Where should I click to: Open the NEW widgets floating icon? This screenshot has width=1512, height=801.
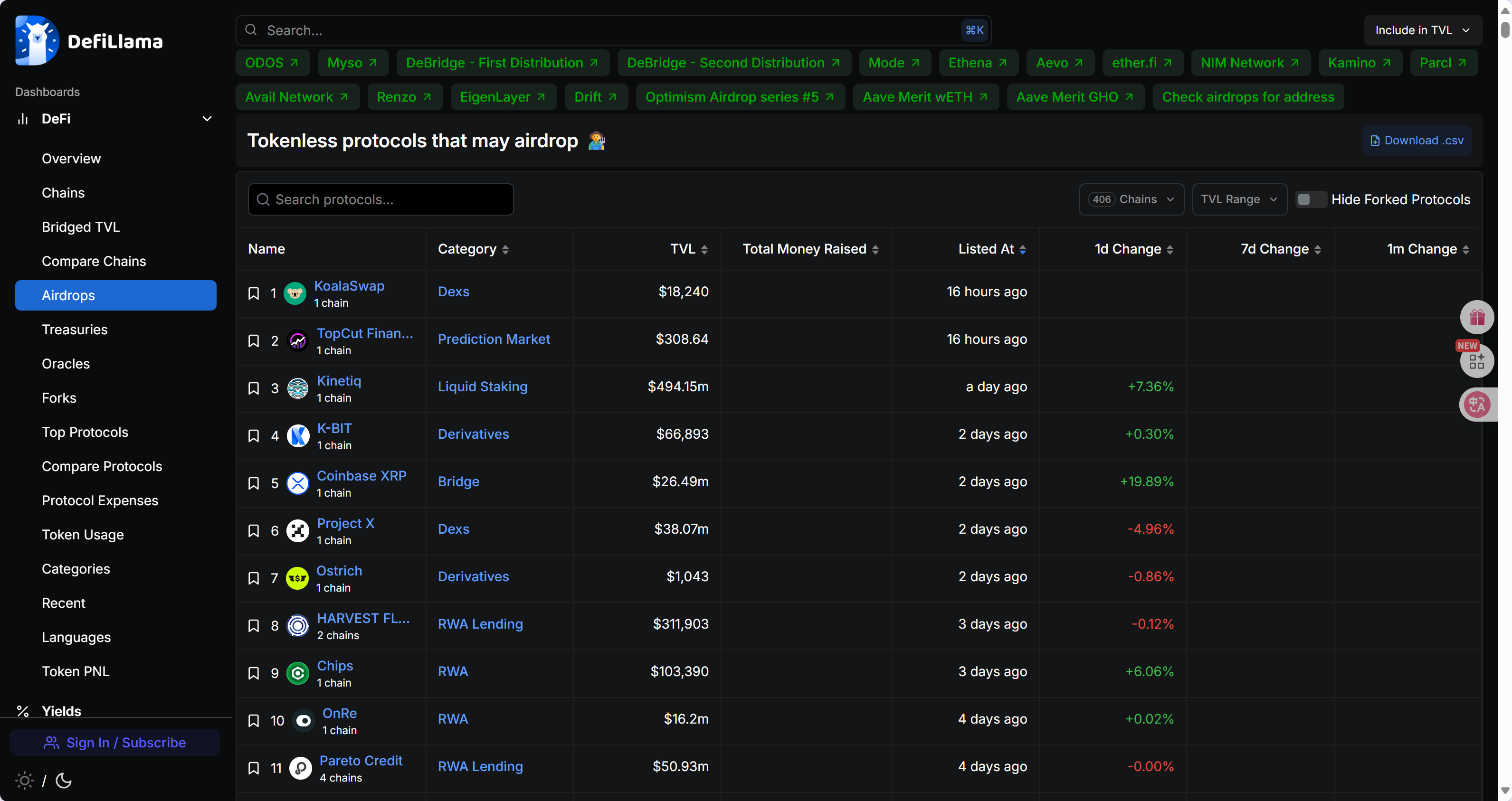1477,361
